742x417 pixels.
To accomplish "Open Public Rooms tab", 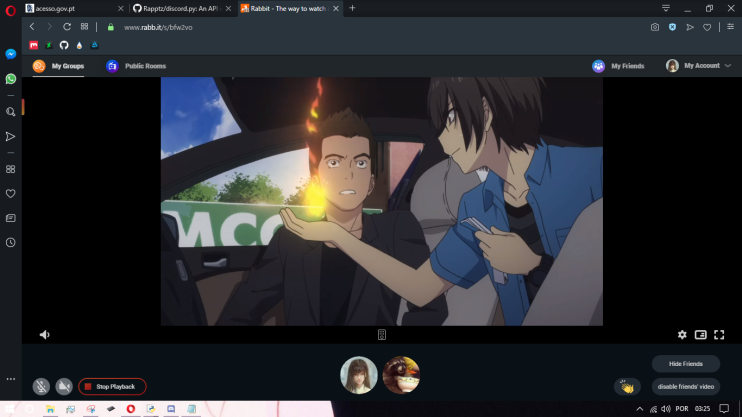I will tap(136, 66).
